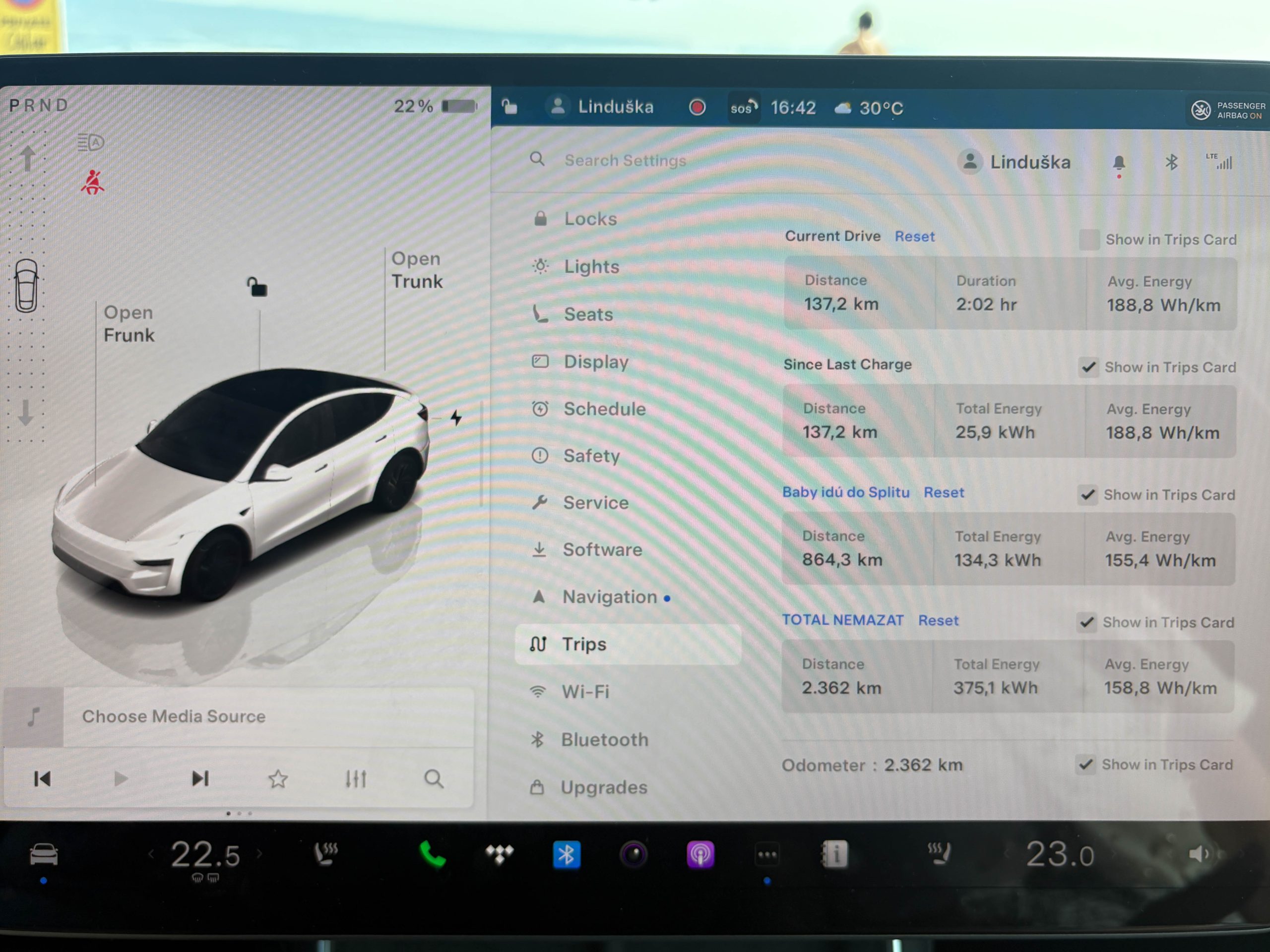Select the Trips menu item
Image resolution: width=1270 pixels, height=952 pixels.
(628, 645)
